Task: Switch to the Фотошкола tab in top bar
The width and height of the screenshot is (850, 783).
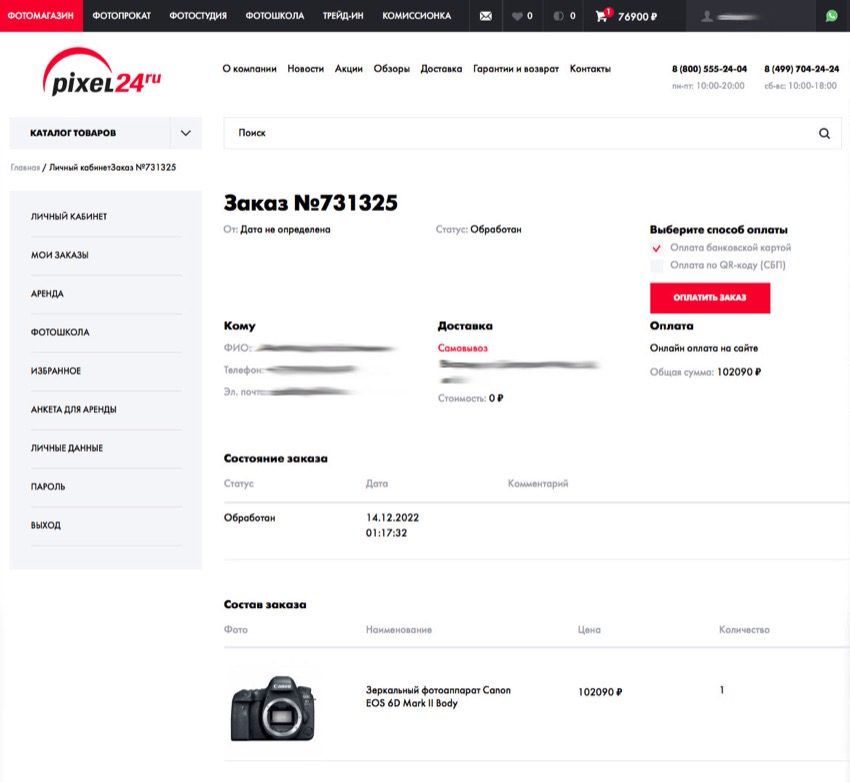Action: pyautogui.click(x=274, y=16)
